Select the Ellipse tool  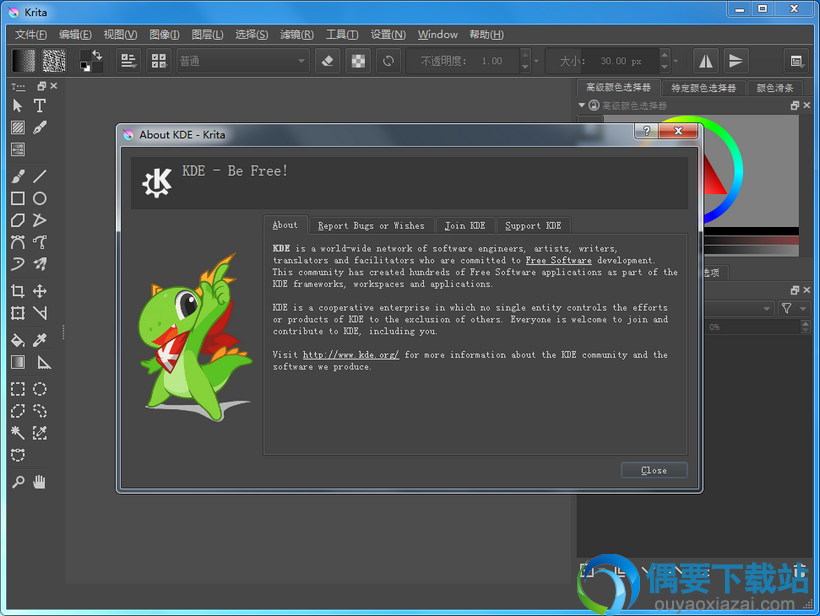coord(40,198)
